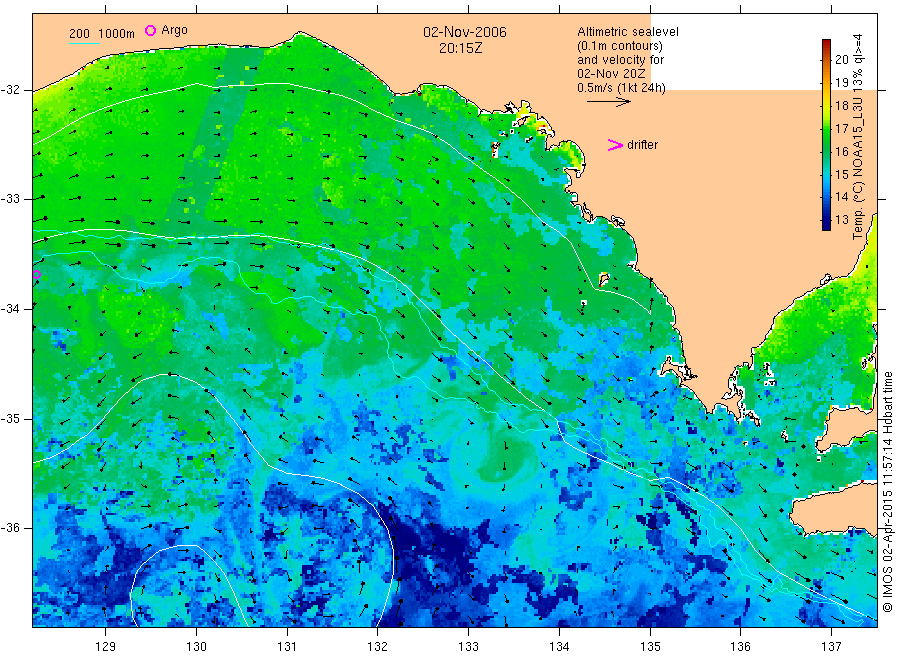
Task: Click the '200' depth contour label
Action: tap(79, 34)
